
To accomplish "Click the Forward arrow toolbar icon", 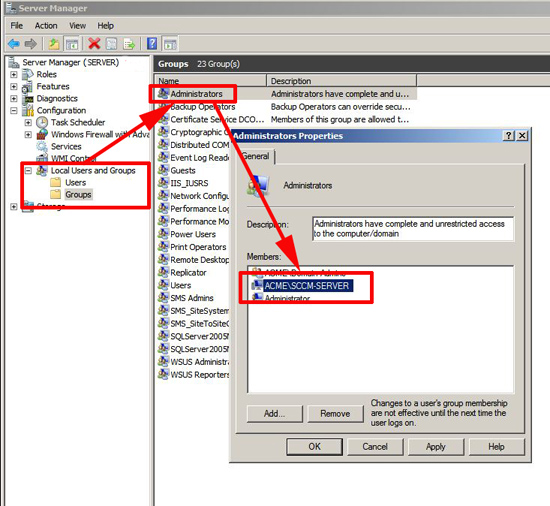I will pos(31,44).
